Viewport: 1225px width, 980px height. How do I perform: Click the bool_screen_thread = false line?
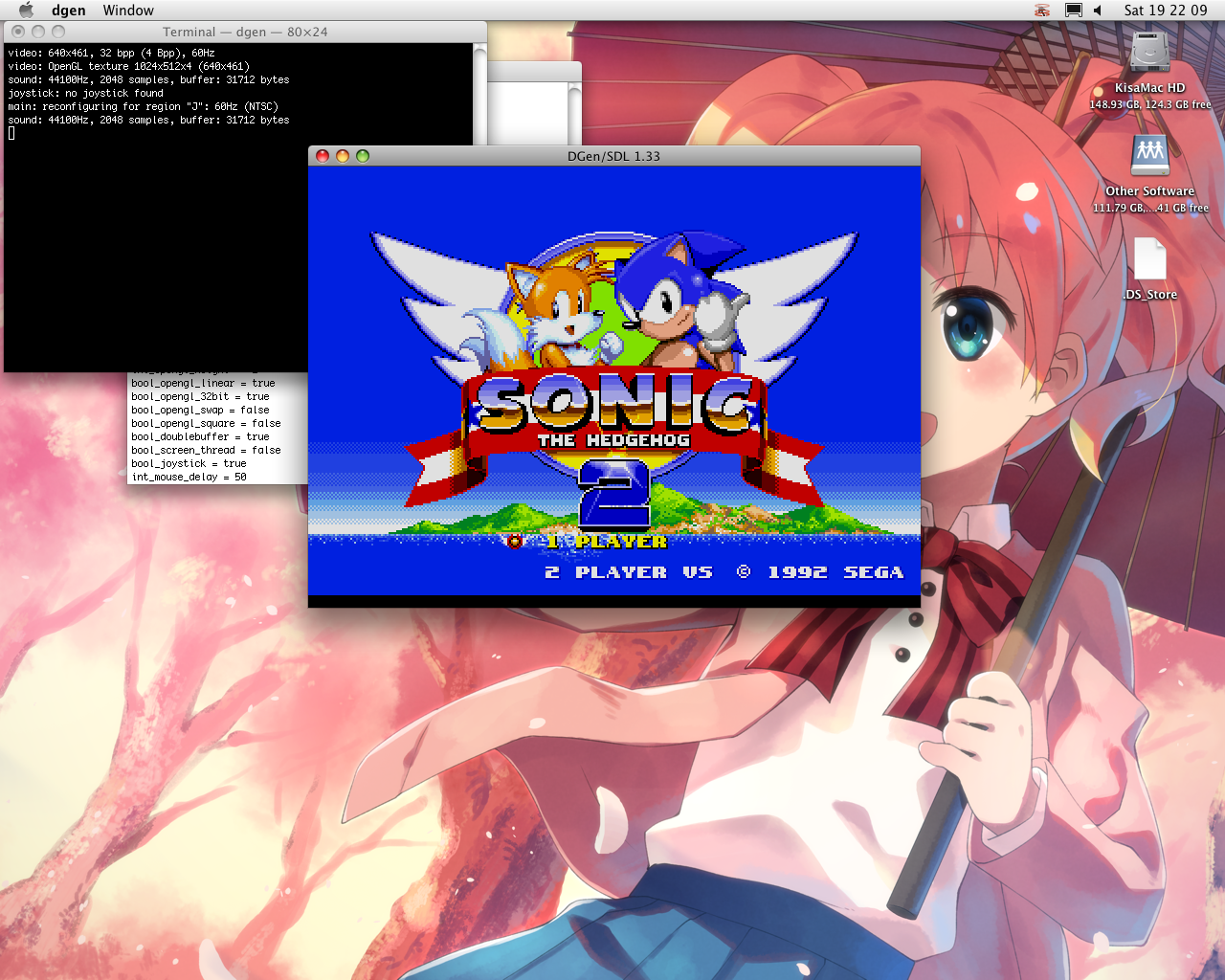point(206,450)
